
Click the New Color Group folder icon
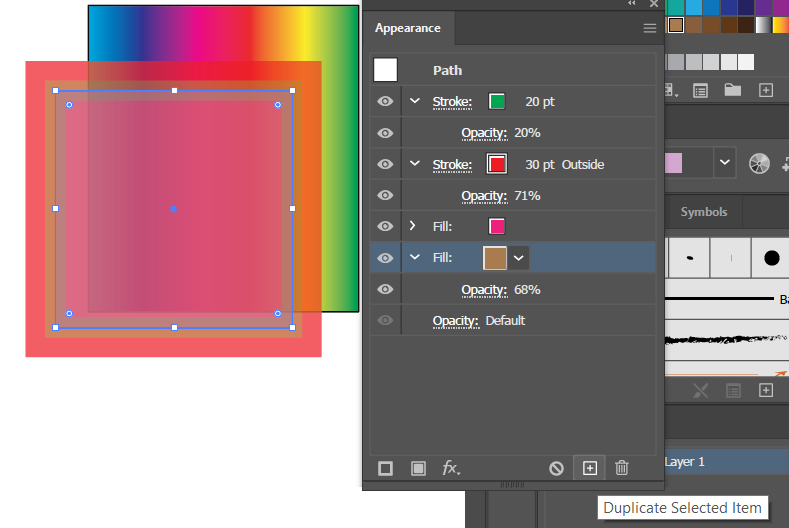[733, 90]
